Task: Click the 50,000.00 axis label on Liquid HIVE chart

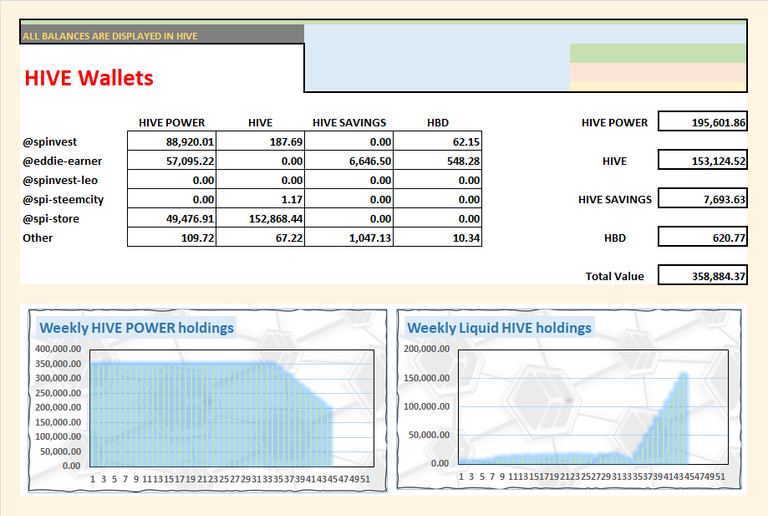Action: tap(429, 435)
